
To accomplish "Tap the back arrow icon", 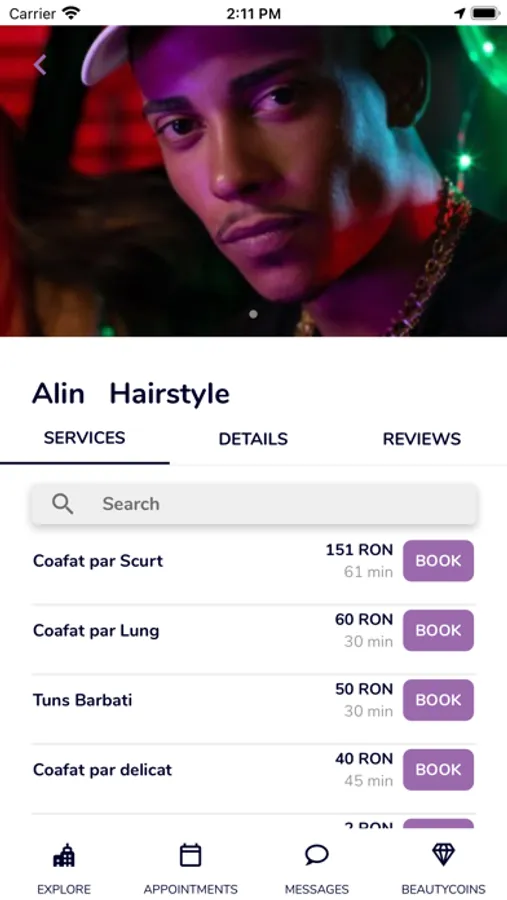I will tap(40, 65).
